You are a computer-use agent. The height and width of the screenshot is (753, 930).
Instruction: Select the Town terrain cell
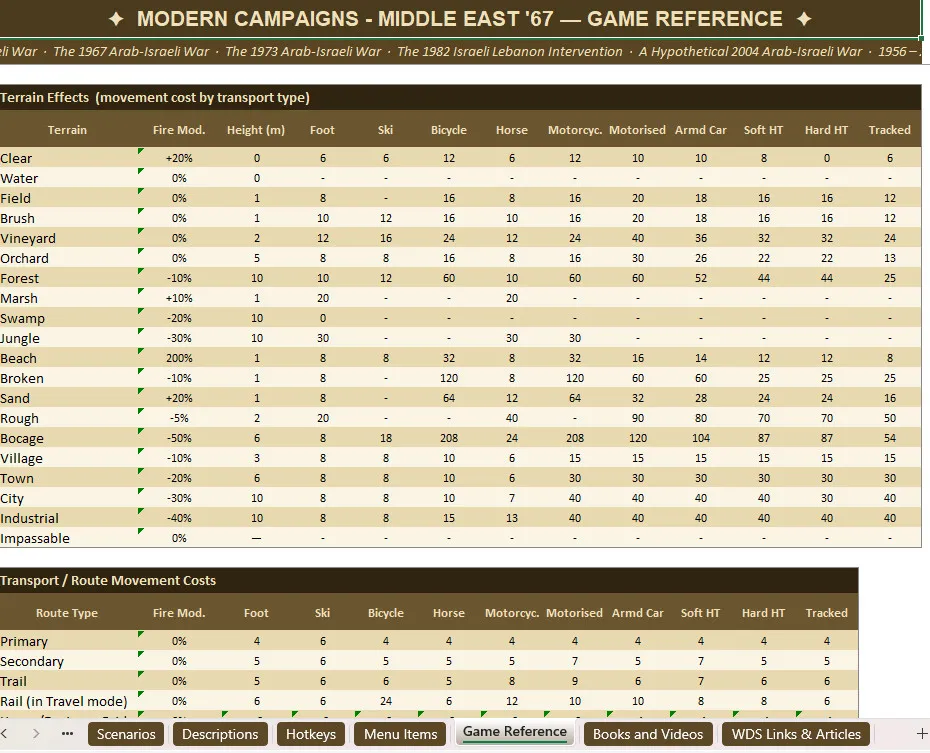(69, 478)
